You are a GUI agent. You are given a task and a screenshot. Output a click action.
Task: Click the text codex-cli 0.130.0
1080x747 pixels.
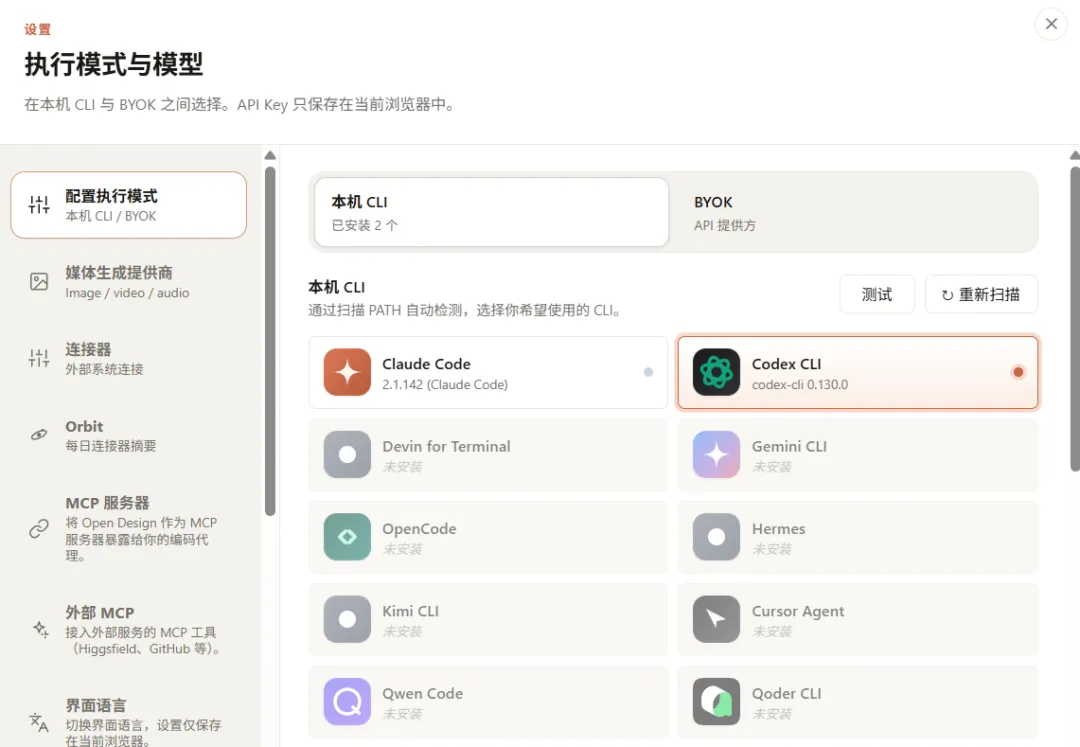(x=800, y=385)
